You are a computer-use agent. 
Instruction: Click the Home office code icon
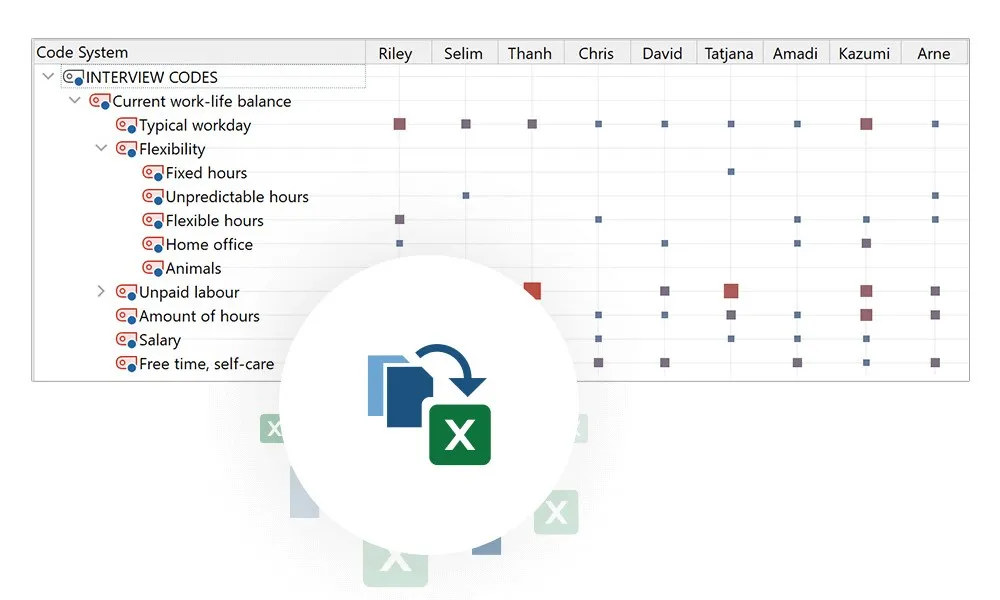click(152, 245)
